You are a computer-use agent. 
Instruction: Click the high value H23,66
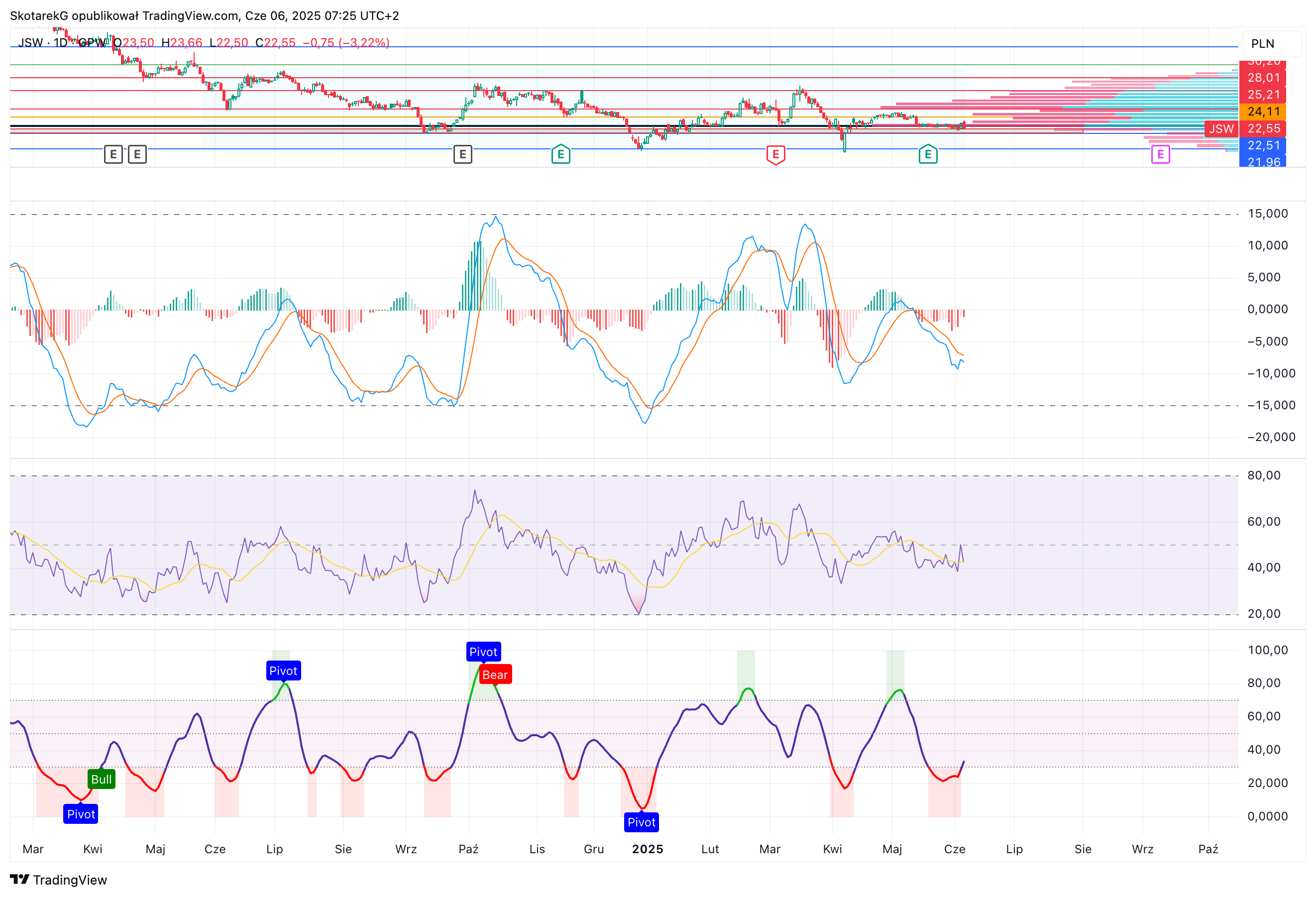pos(182,42)
